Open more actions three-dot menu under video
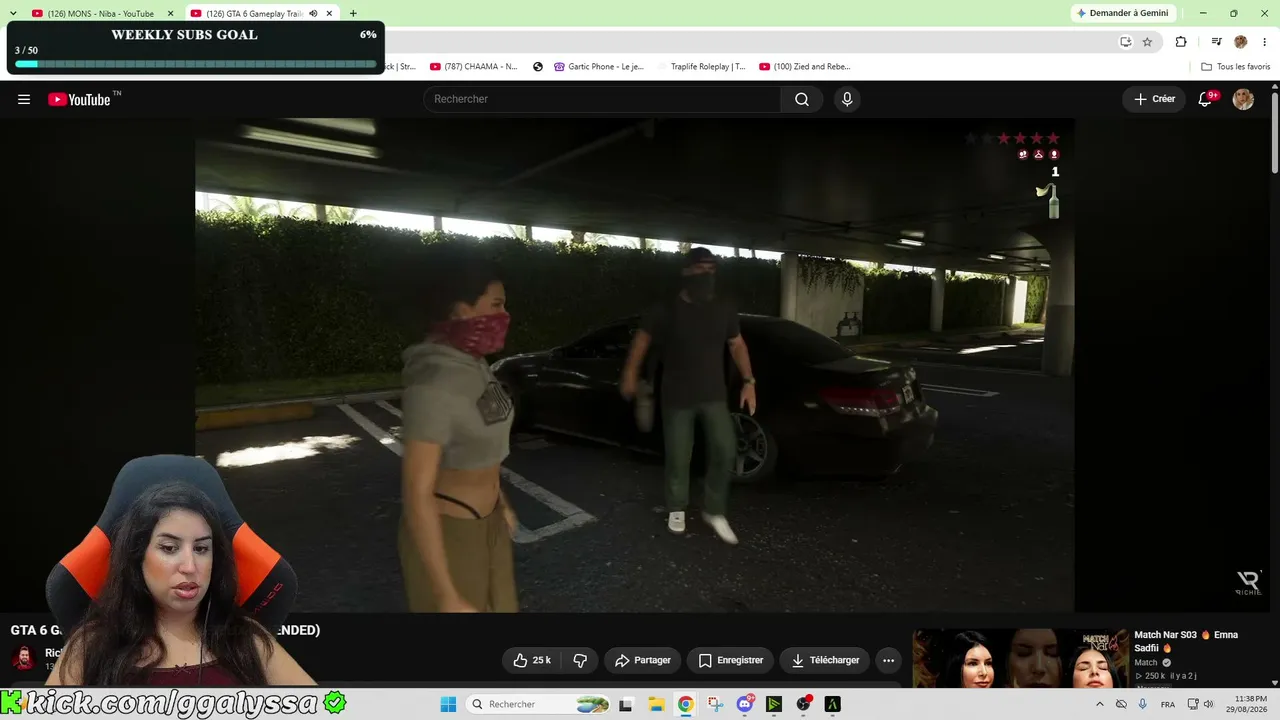This screenshot has width=1280, height=720. point(888,660)
